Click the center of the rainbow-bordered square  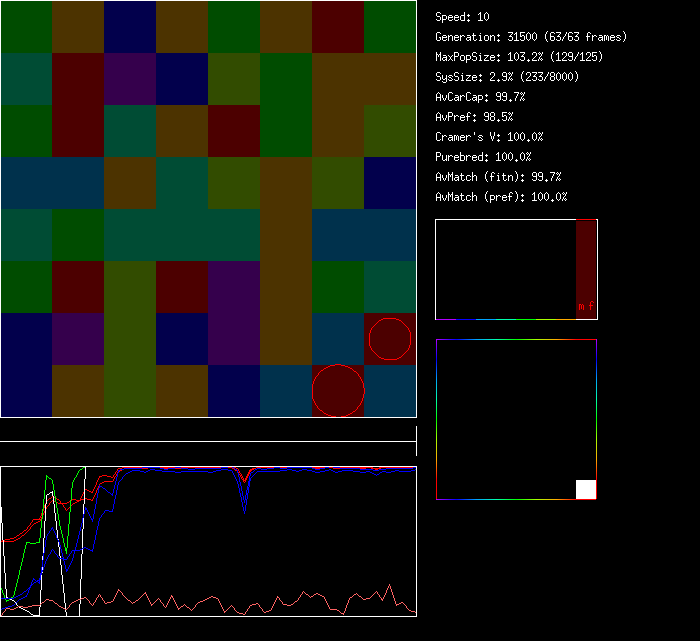click(x=516, y=419)
